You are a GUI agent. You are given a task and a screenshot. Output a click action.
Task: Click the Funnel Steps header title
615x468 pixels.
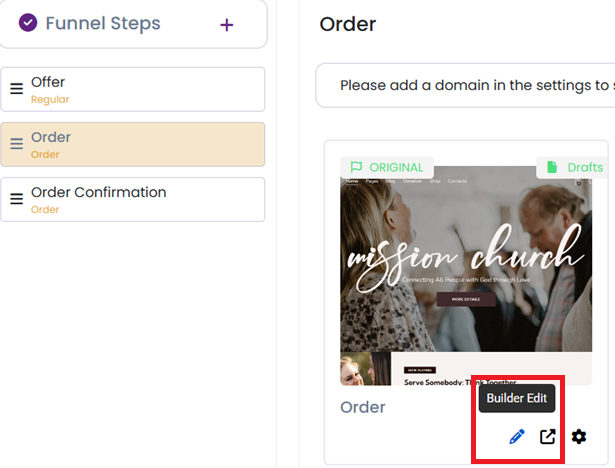coord(102,23)
